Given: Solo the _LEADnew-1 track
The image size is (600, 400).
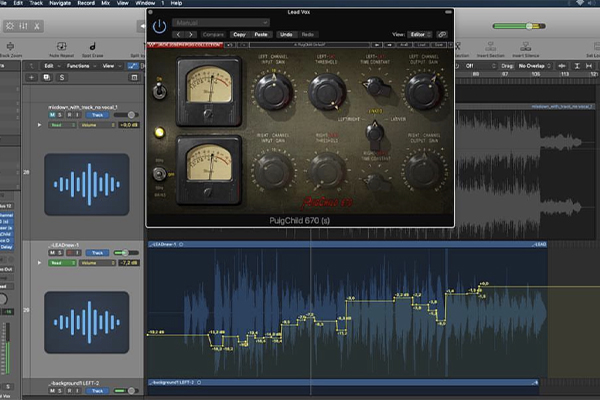Looking at the screenshot, I should pyautogui.click(x=60, y=253).
